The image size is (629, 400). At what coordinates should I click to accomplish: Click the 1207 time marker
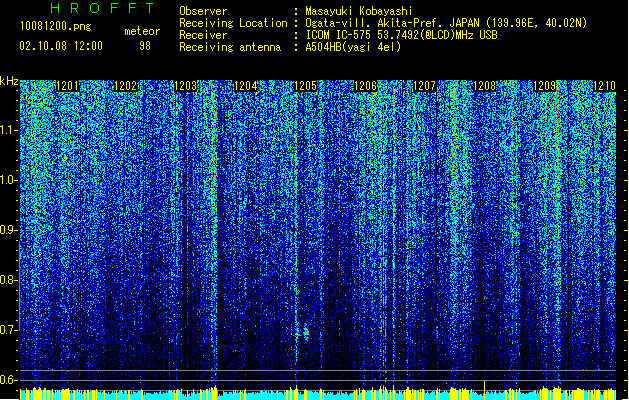[424, 86]
